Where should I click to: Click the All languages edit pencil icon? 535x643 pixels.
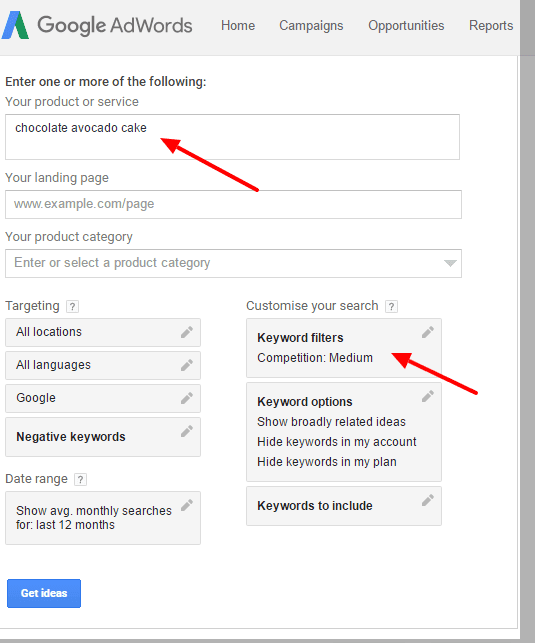(x=187, y=365)
